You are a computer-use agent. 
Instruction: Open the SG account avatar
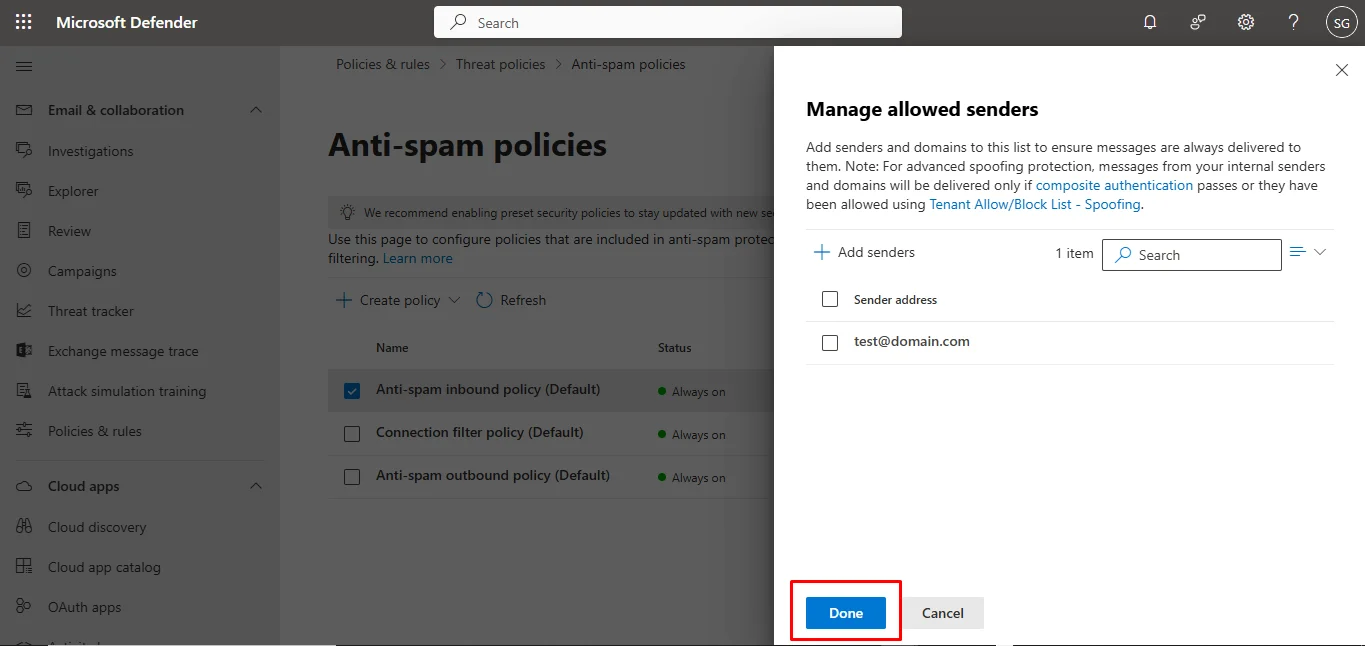coord(1341,22)
